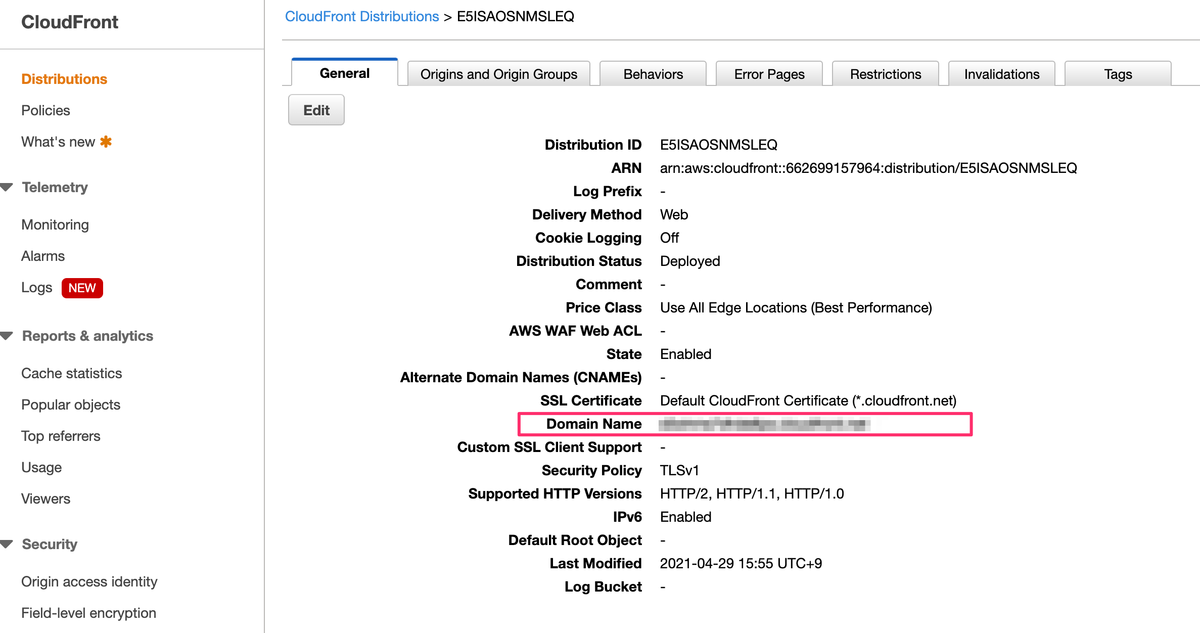Click the Custom SSL Client Support label
The height and width of the screenshot is (633, 1200).
tap(550, 447)
